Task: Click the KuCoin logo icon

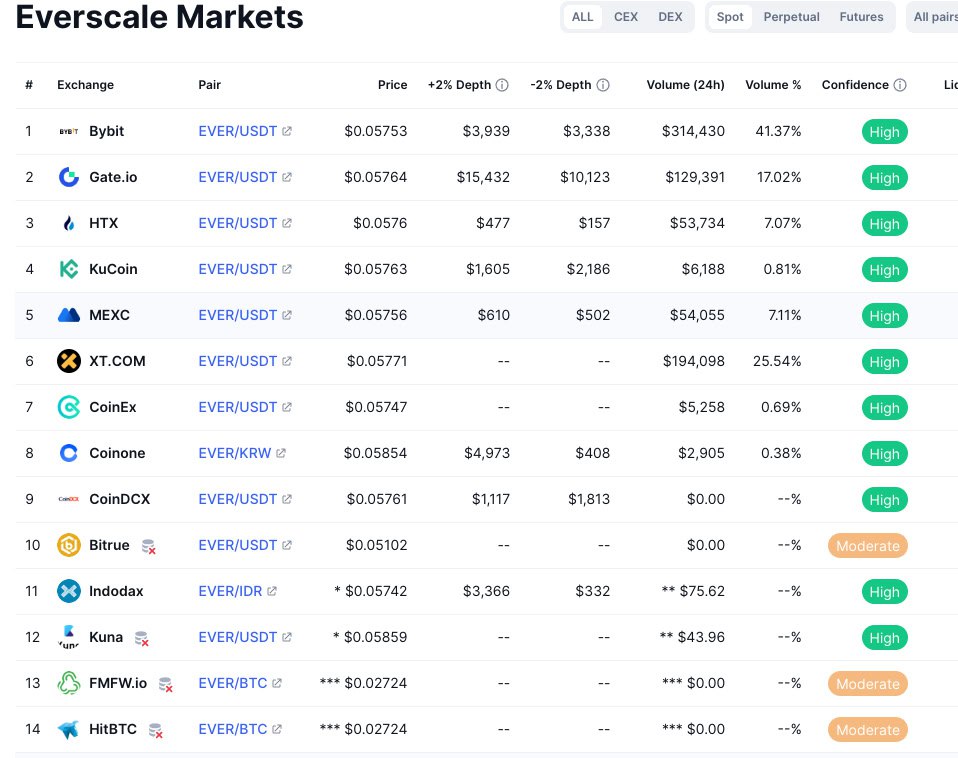Action: point(69,269)
